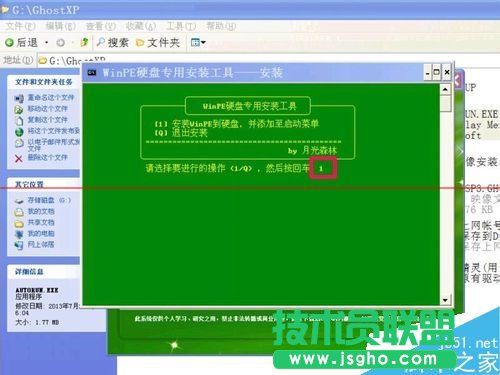Click the red X delete icon
Screen dimensions: 500x375
click(x=19, y=158)
